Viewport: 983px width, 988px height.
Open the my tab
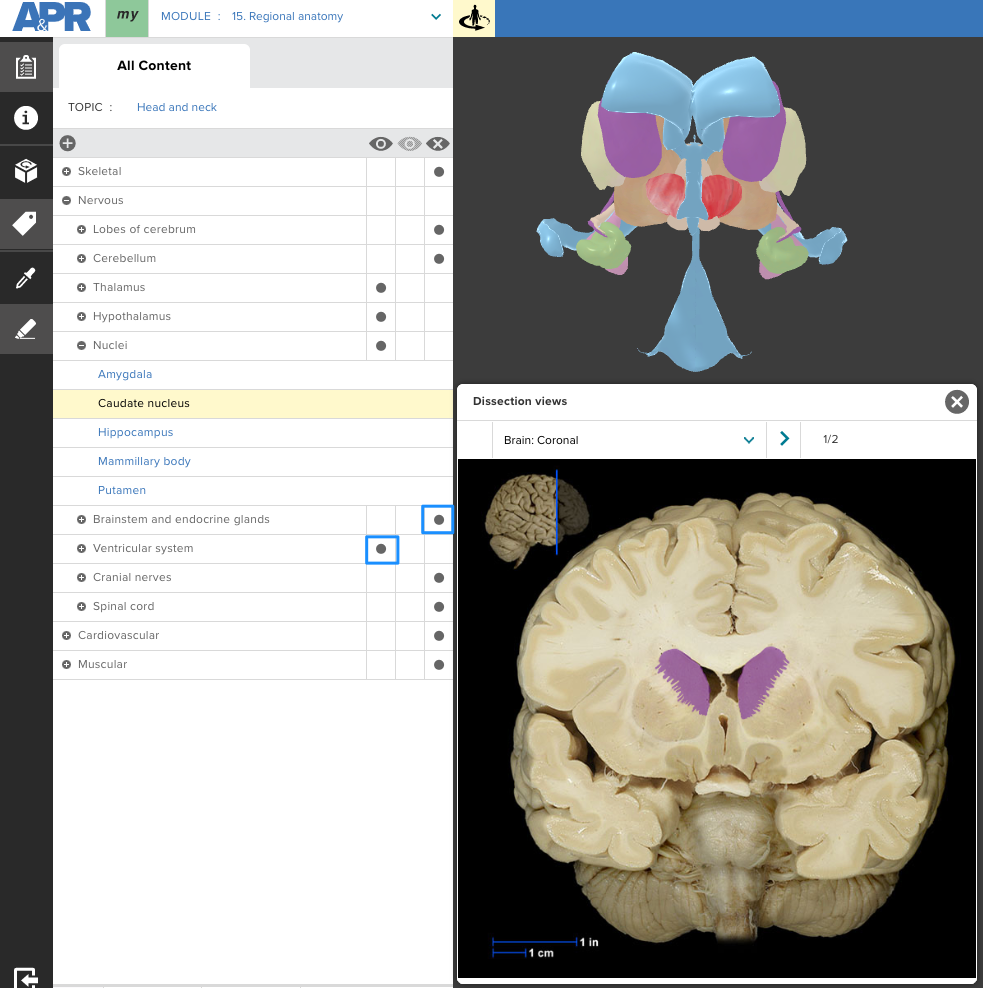point(127,18)
